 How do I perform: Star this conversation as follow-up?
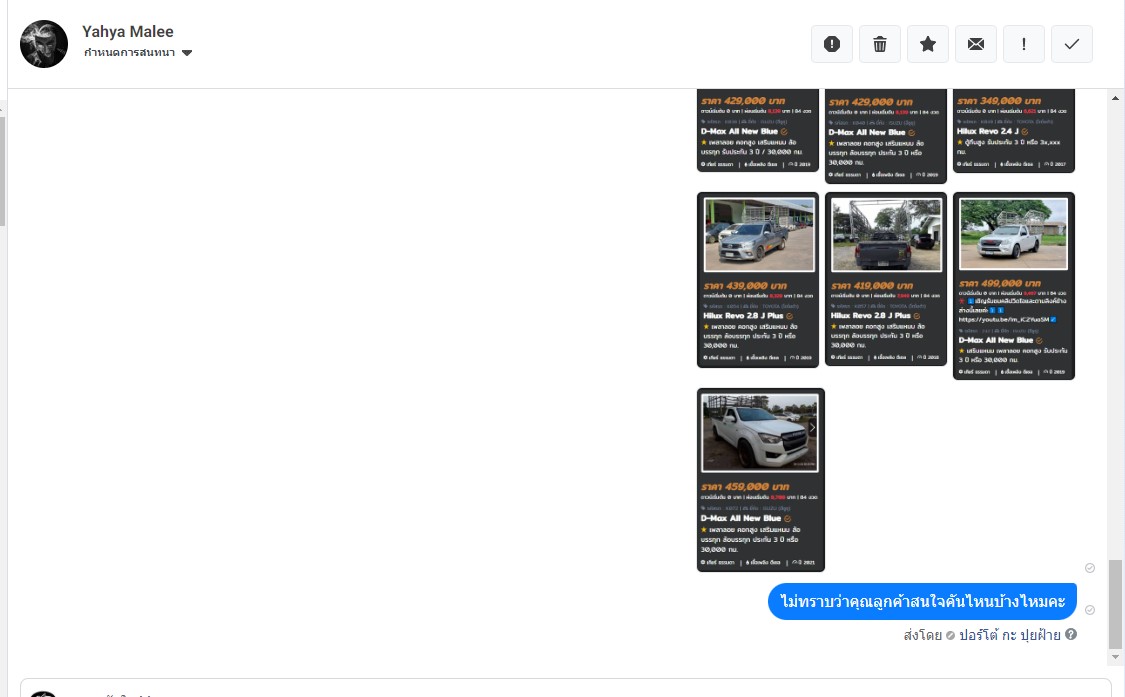click(928, 44)
